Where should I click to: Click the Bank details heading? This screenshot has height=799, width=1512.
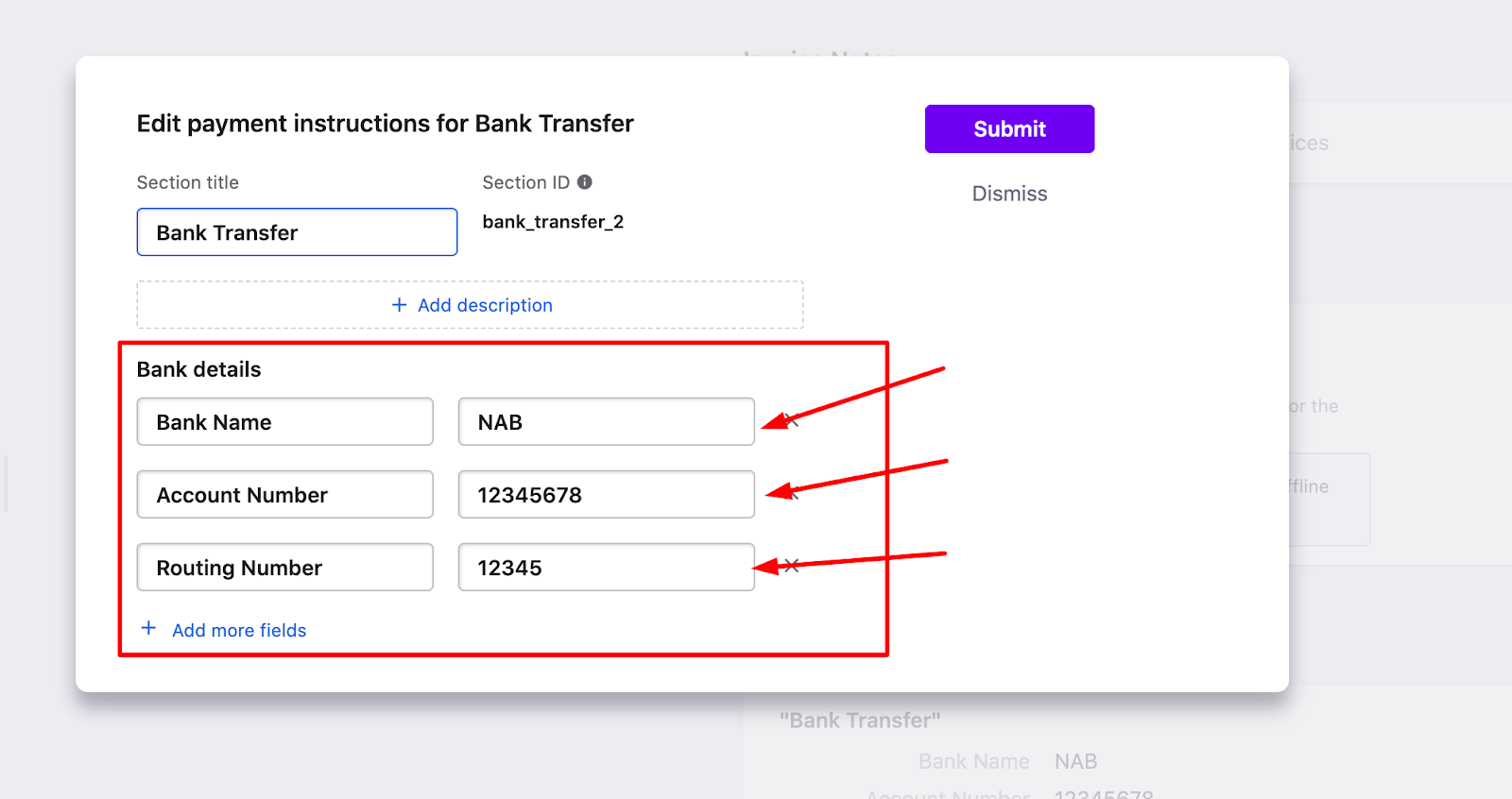pyautogui.click(x=198, y=369)
